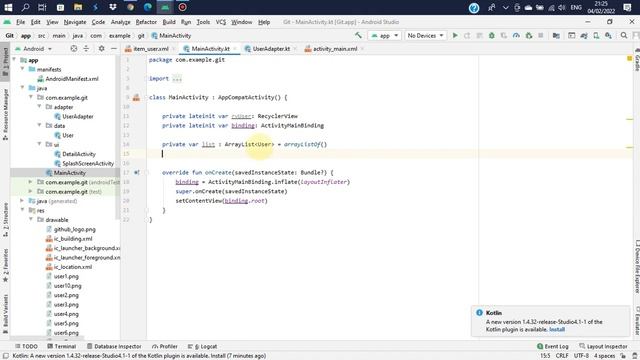Collapse the manifests folder
The height and width of the screenshot is (360, 640).
[x=22, y=69]
